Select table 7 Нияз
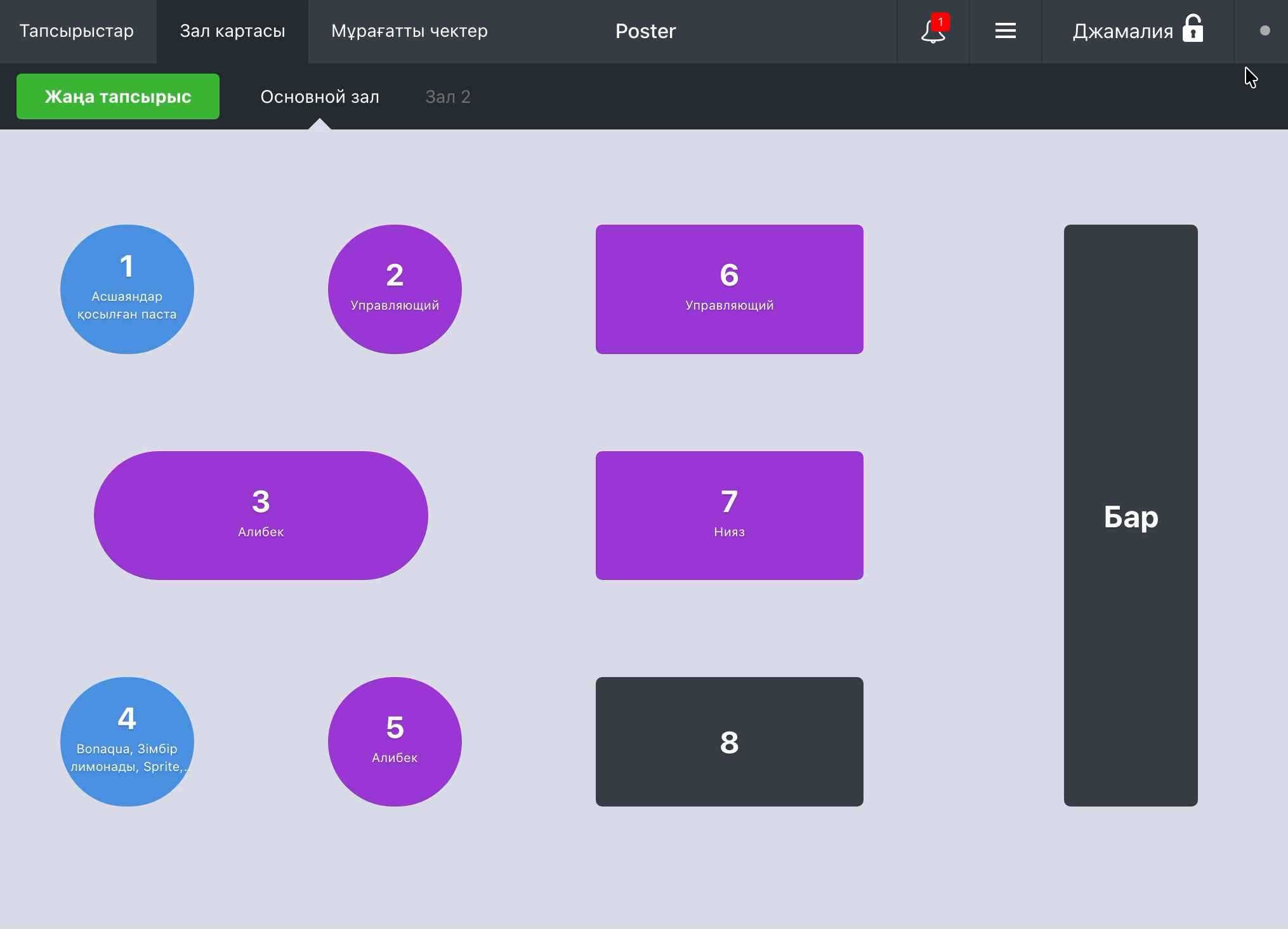This screenshot has height=929, width=1288. (730, 515)
